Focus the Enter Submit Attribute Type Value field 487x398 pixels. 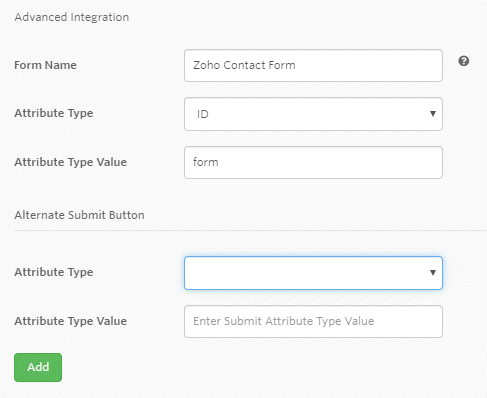pos(313,322)
